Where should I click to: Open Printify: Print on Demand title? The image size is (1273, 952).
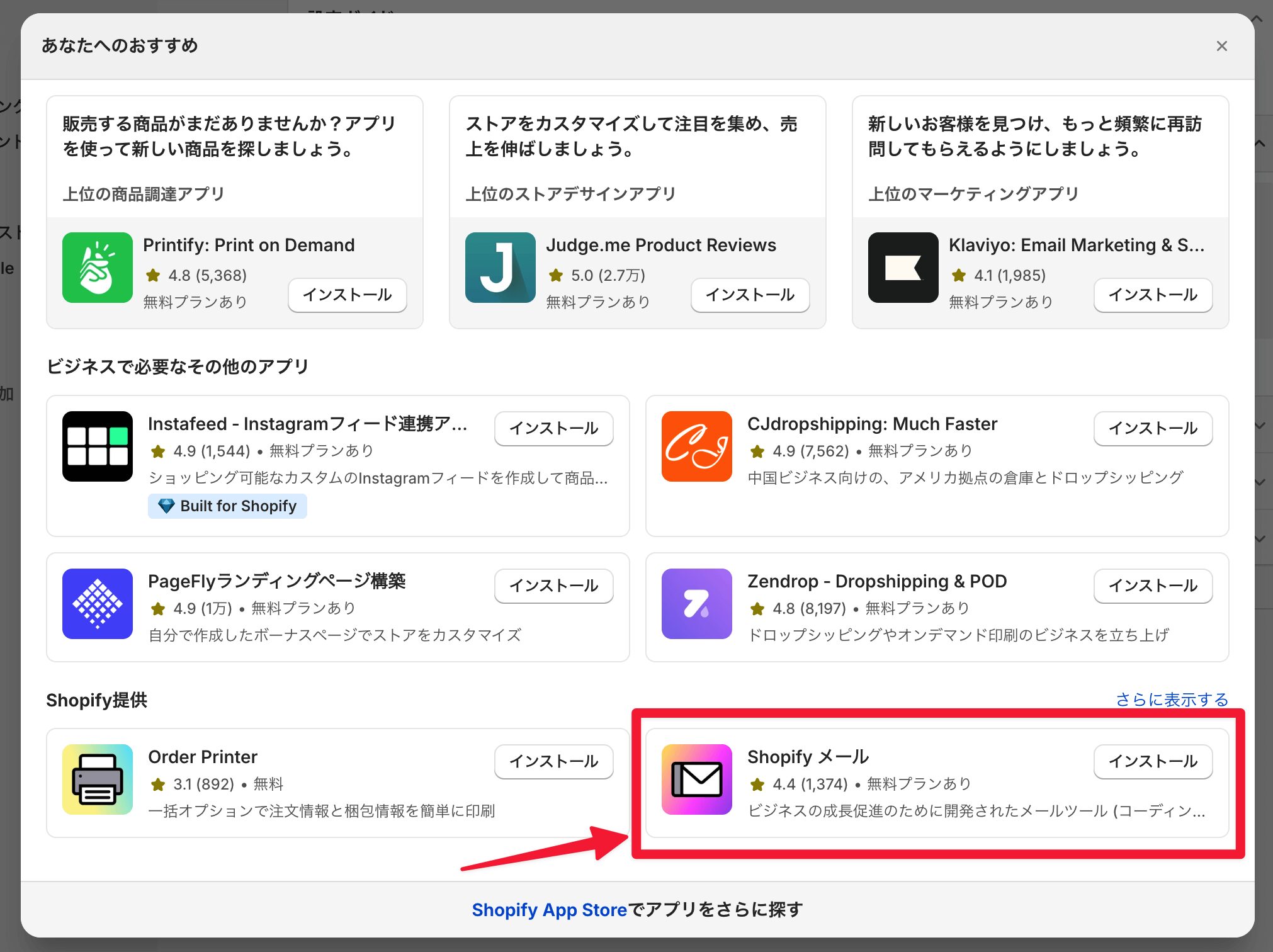pyautogui.click(x=249, y=245)
